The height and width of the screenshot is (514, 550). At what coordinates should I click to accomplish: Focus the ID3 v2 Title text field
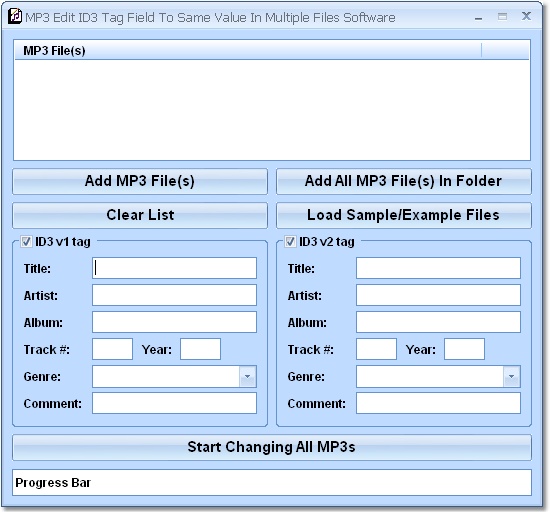tap(438, 268)
